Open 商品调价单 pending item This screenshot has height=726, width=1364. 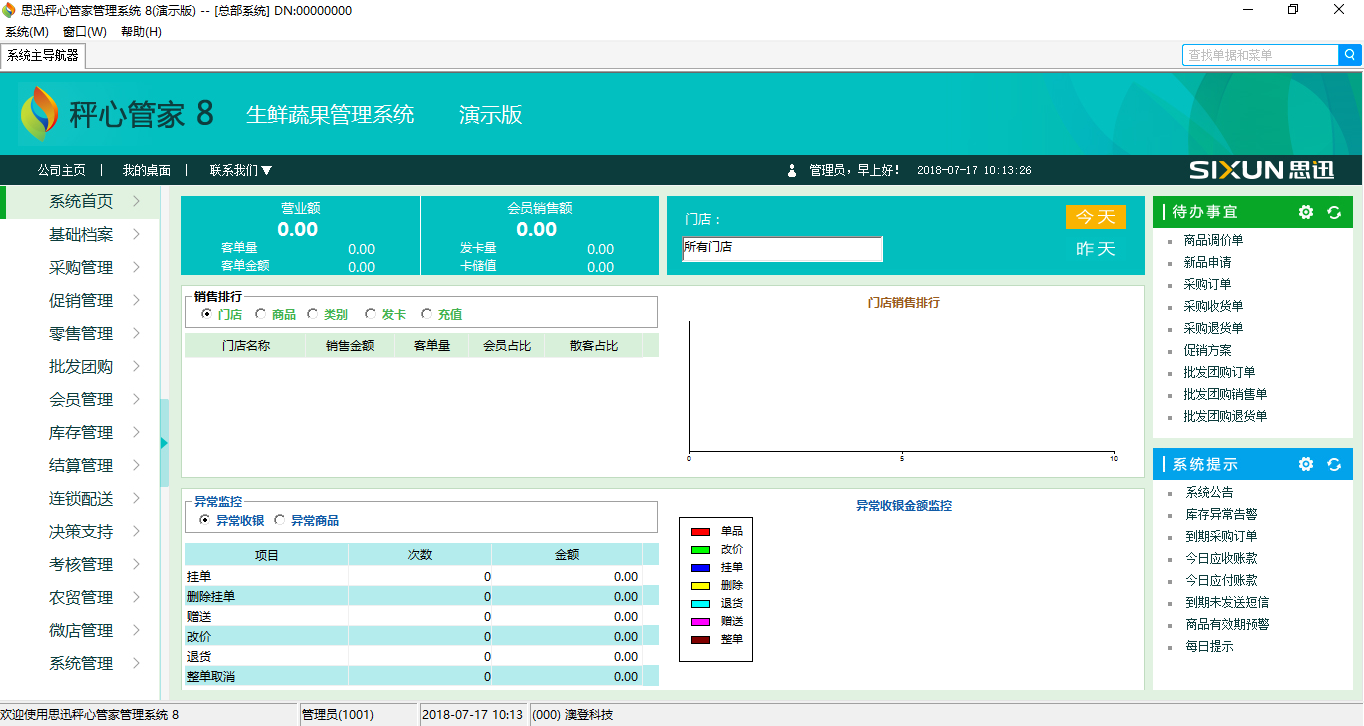(x=1213, y=241)
